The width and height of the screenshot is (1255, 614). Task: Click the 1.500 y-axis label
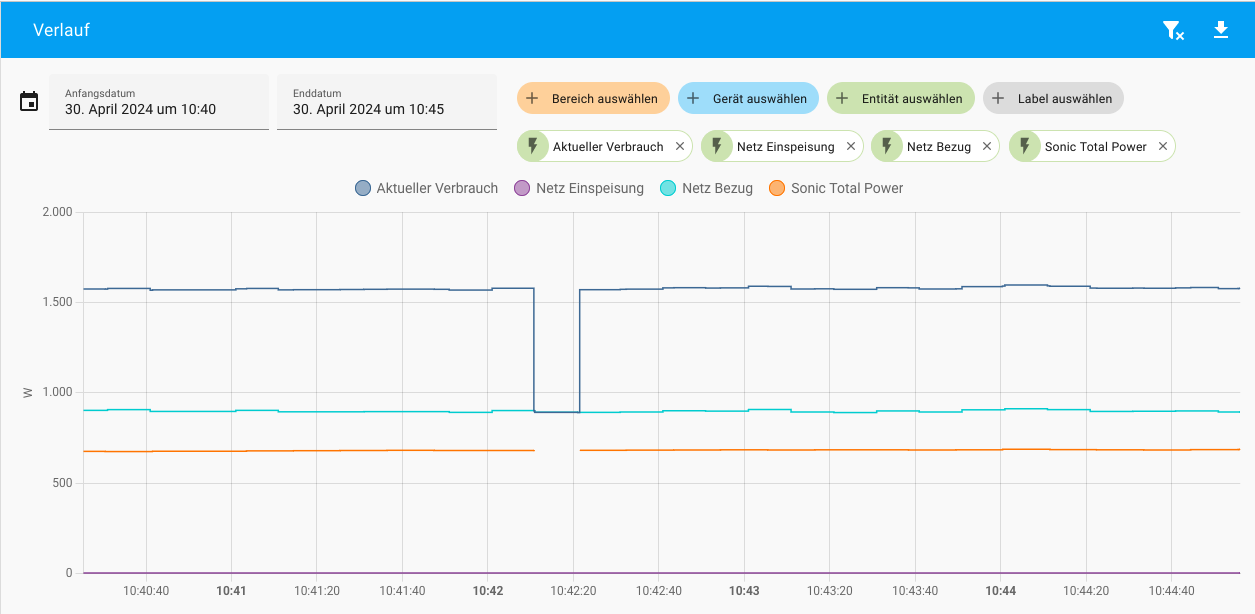pos(57,302)
